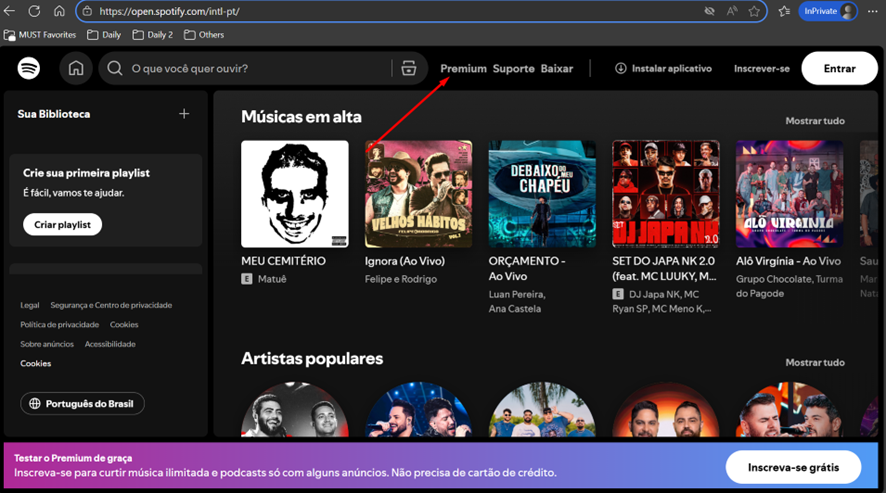Click Grupo Chocolate artist link
This screenshot has width=886, height=493.
pos(771,279)
